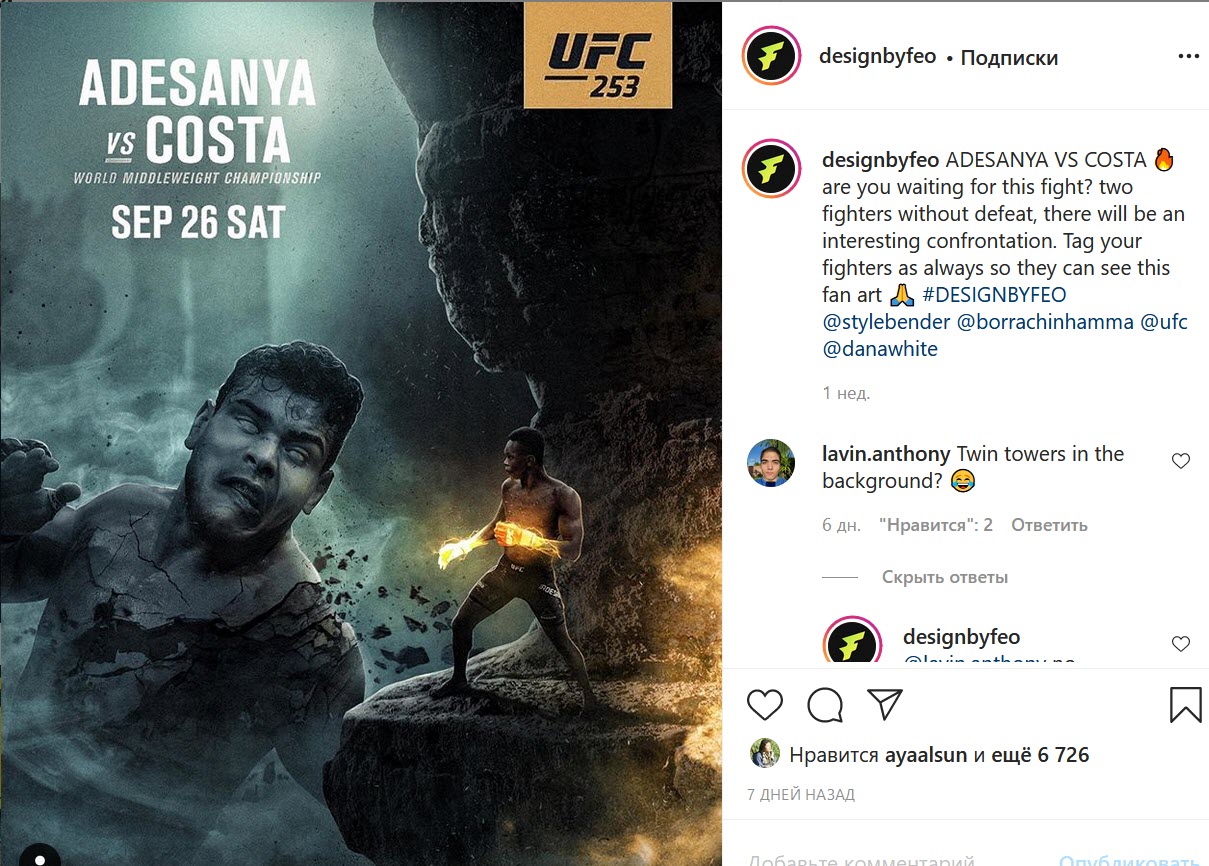
Task: Save the post with the bookmark icon
Action: (1185, 704)
